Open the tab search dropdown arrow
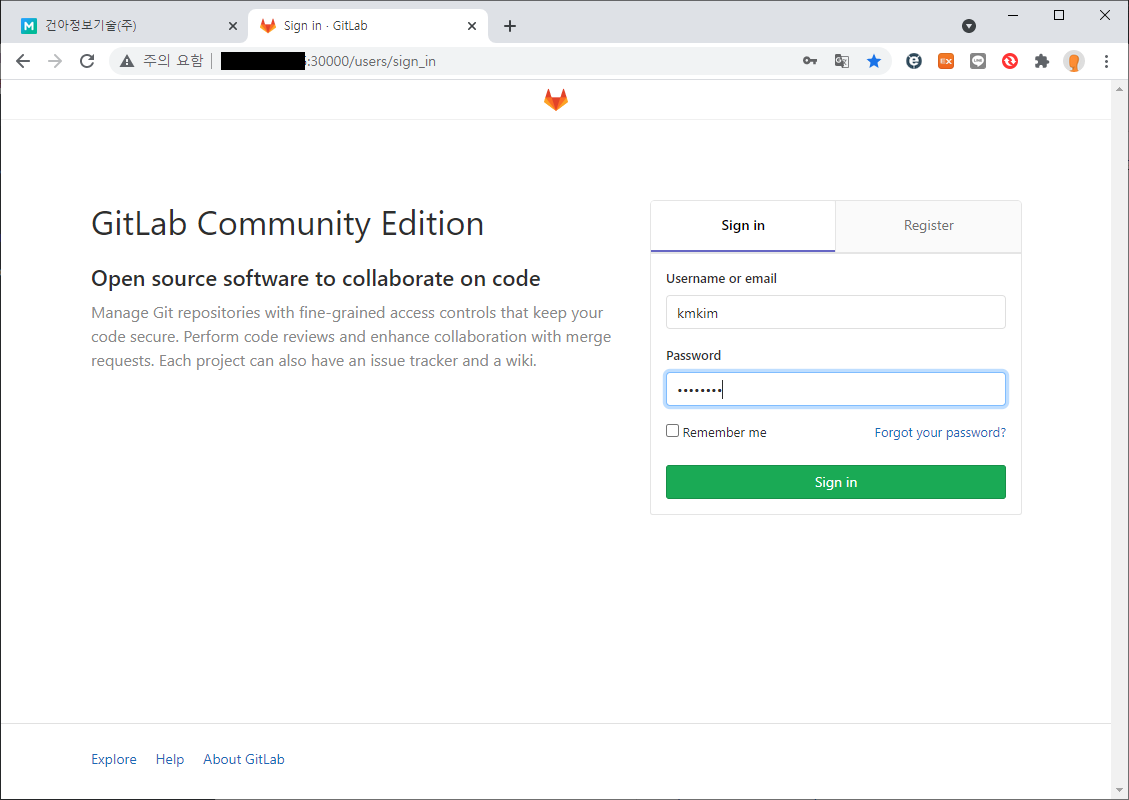 pos(968,26)
